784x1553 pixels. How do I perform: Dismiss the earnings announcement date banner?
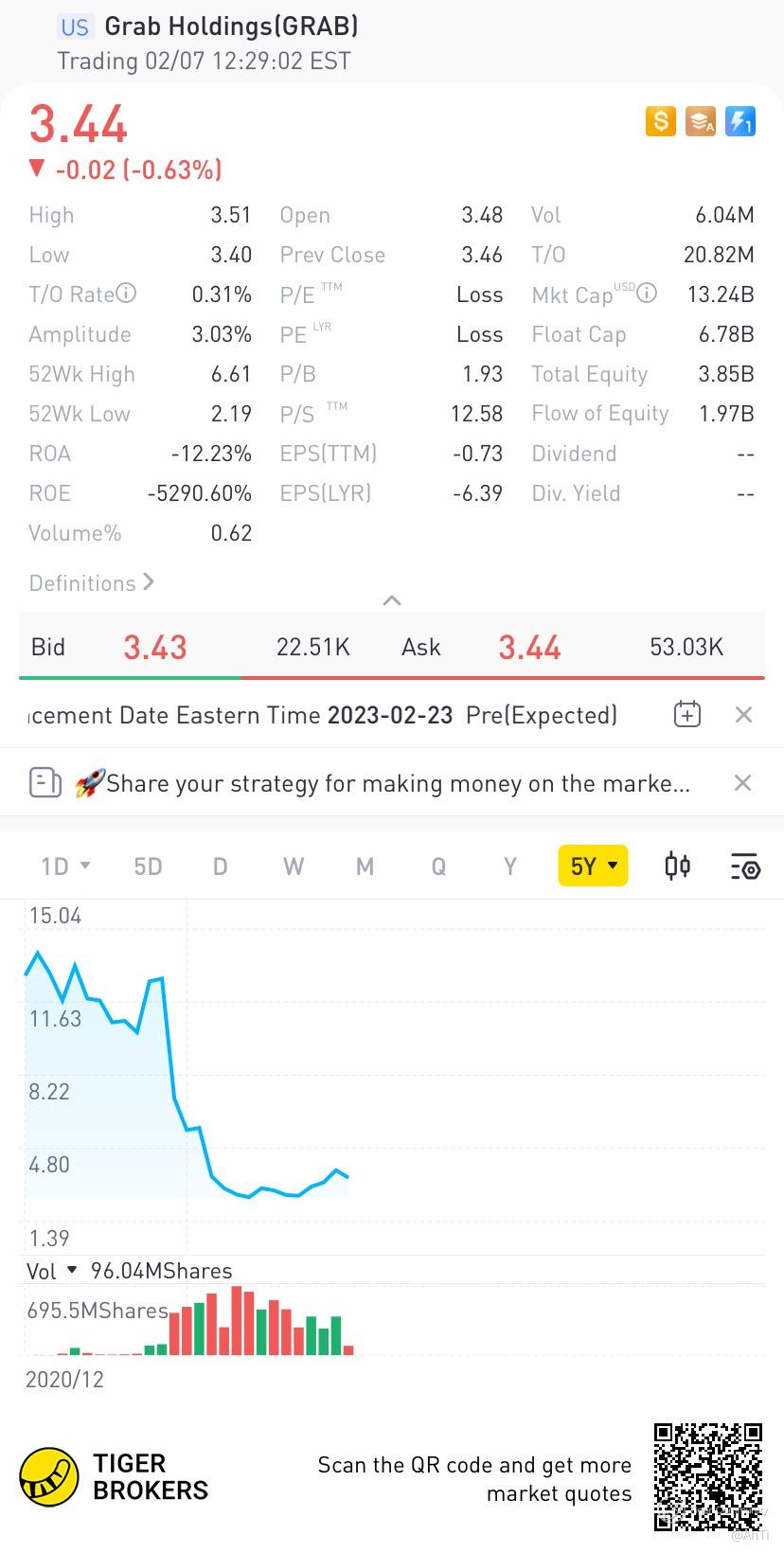click(744, 715)
